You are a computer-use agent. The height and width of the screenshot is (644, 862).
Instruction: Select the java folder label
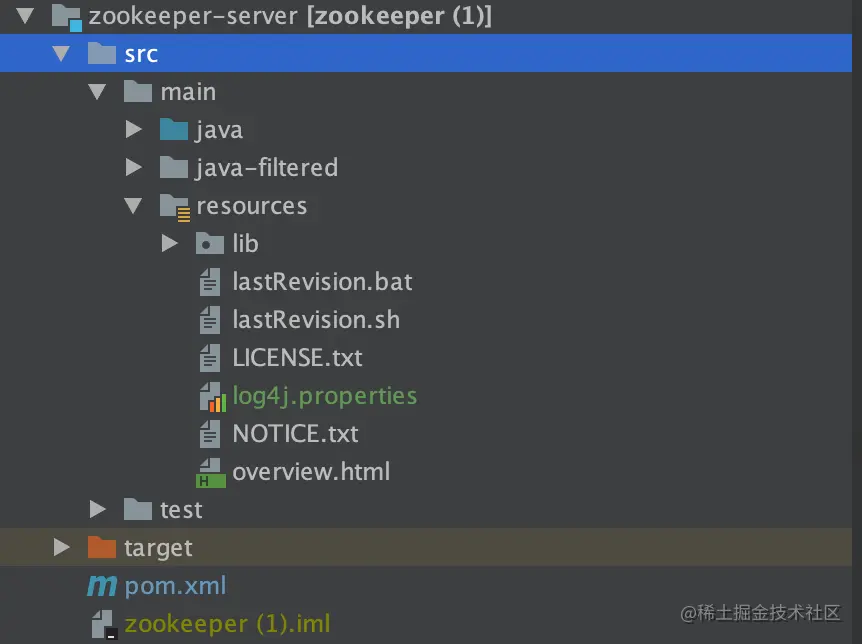(x=219, y=131)
